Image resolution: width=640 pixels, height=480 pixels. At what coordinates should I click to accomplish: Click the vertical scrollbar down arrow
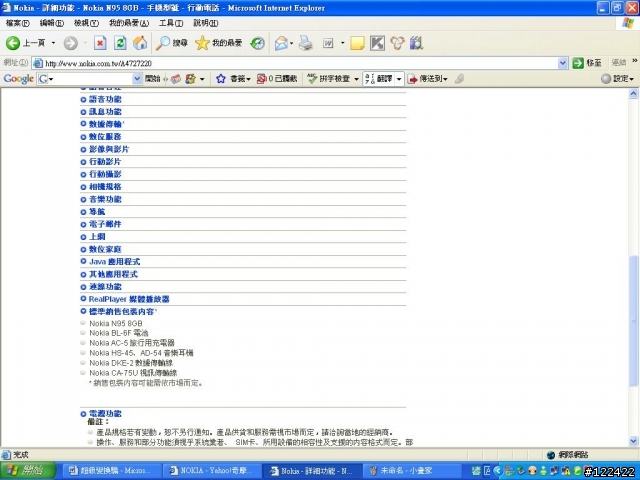click(x=633, y=441)
